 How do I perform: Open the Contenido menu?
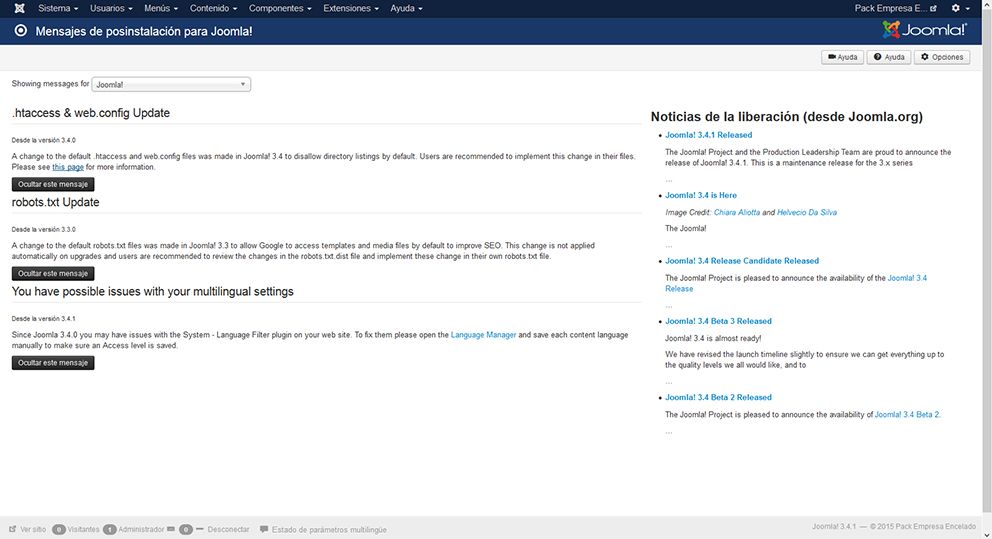[x=213, y=8]
